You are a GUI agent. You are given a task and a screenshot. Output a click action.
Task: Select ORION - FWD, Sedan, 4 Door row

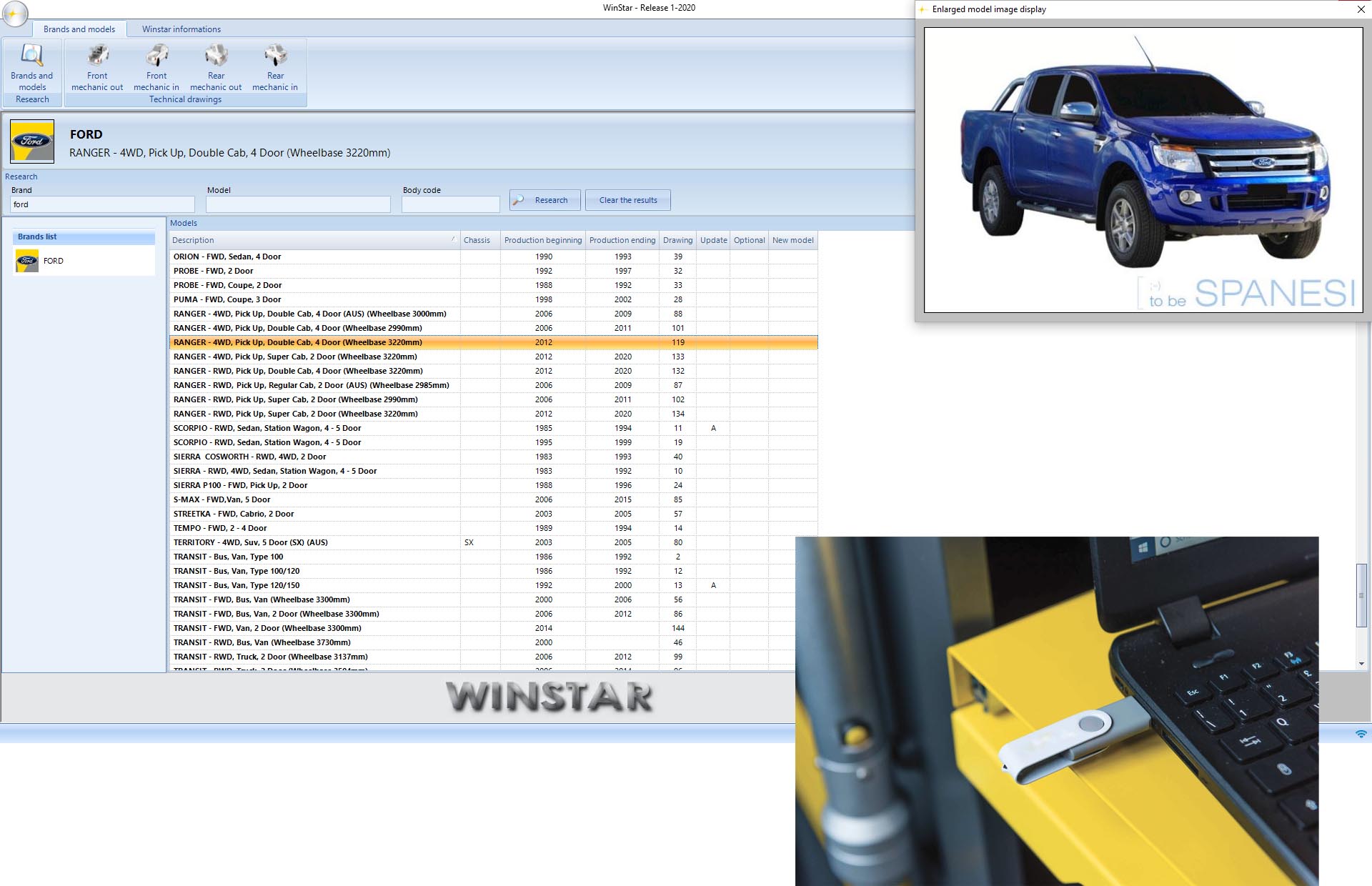pos(493,257)
